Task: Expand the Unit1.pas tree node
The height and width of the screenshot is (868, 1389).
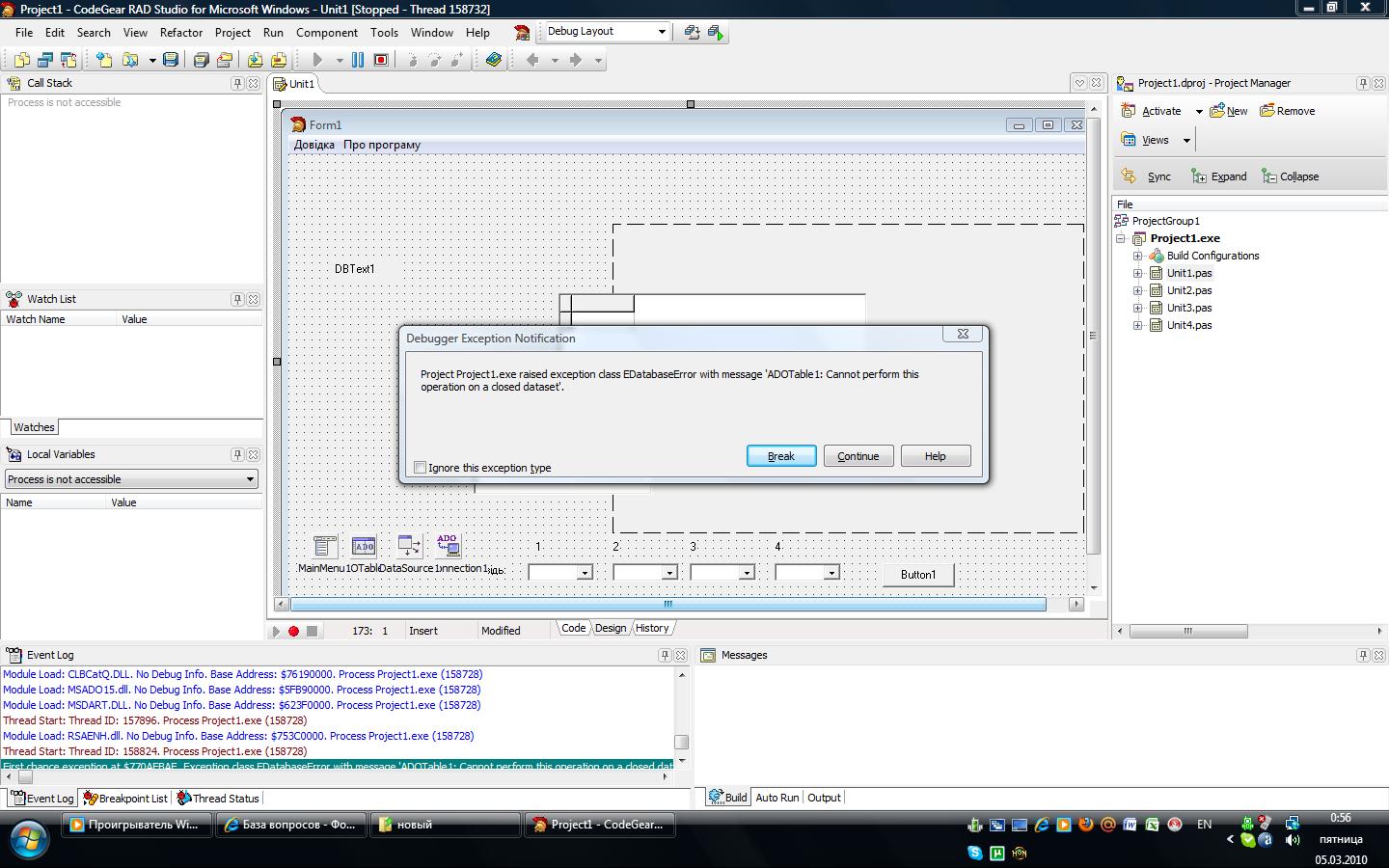Action: [x=1137, y=273]
